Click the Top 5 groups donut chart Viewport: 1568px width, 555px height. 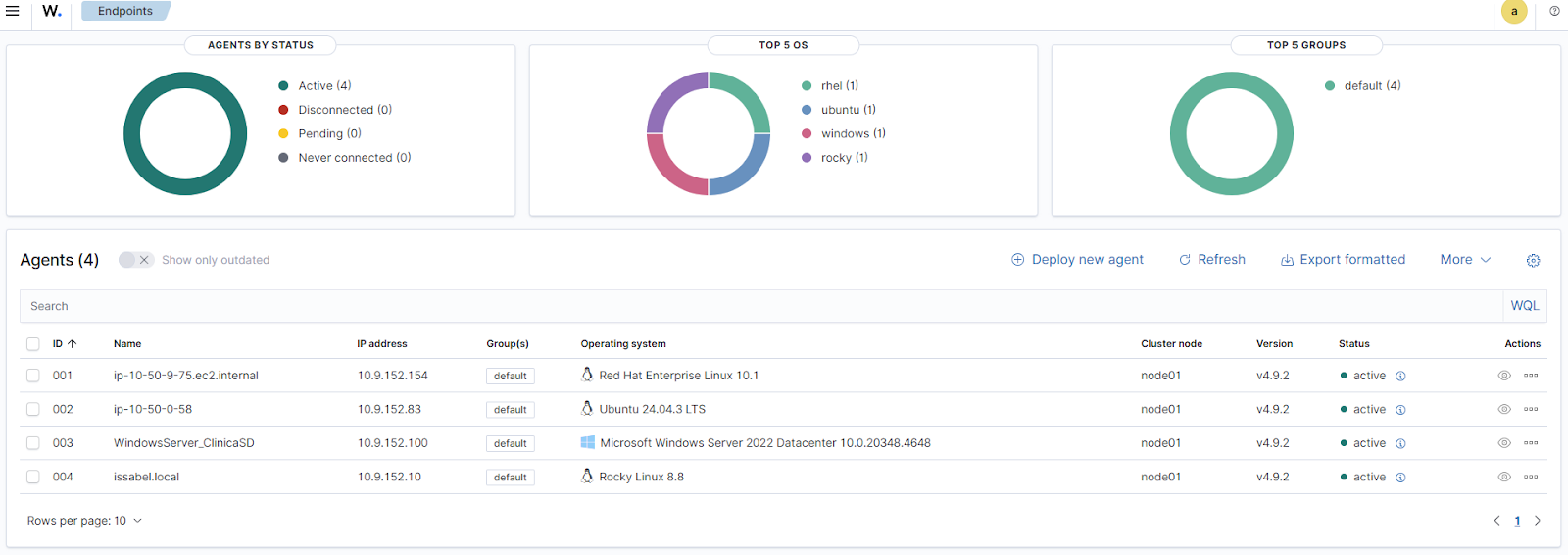(1232, 133)
